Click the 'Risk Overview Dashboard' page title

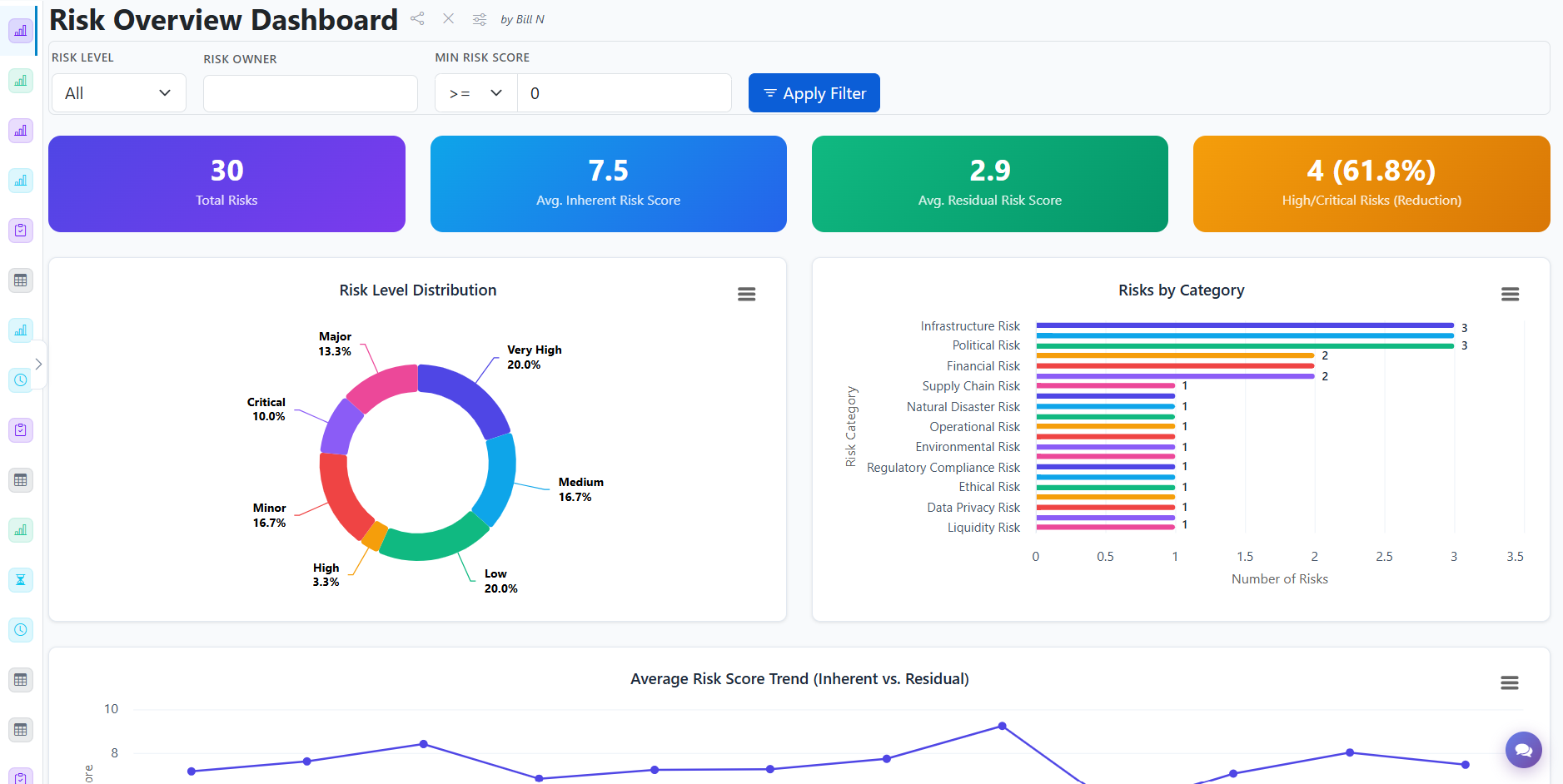[223, 20]
